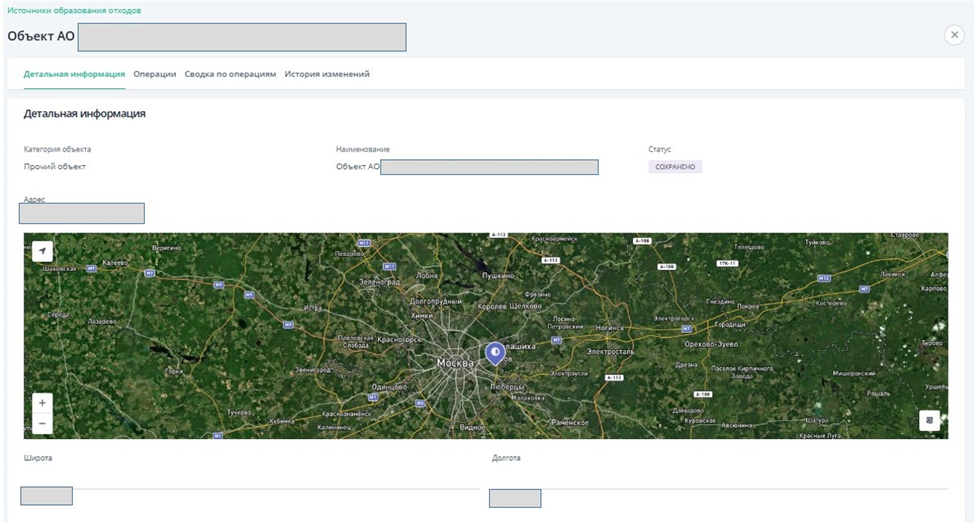Open the Сводка по операциям tab
Screen dimensions: 974x525
[x=230, y=74]
